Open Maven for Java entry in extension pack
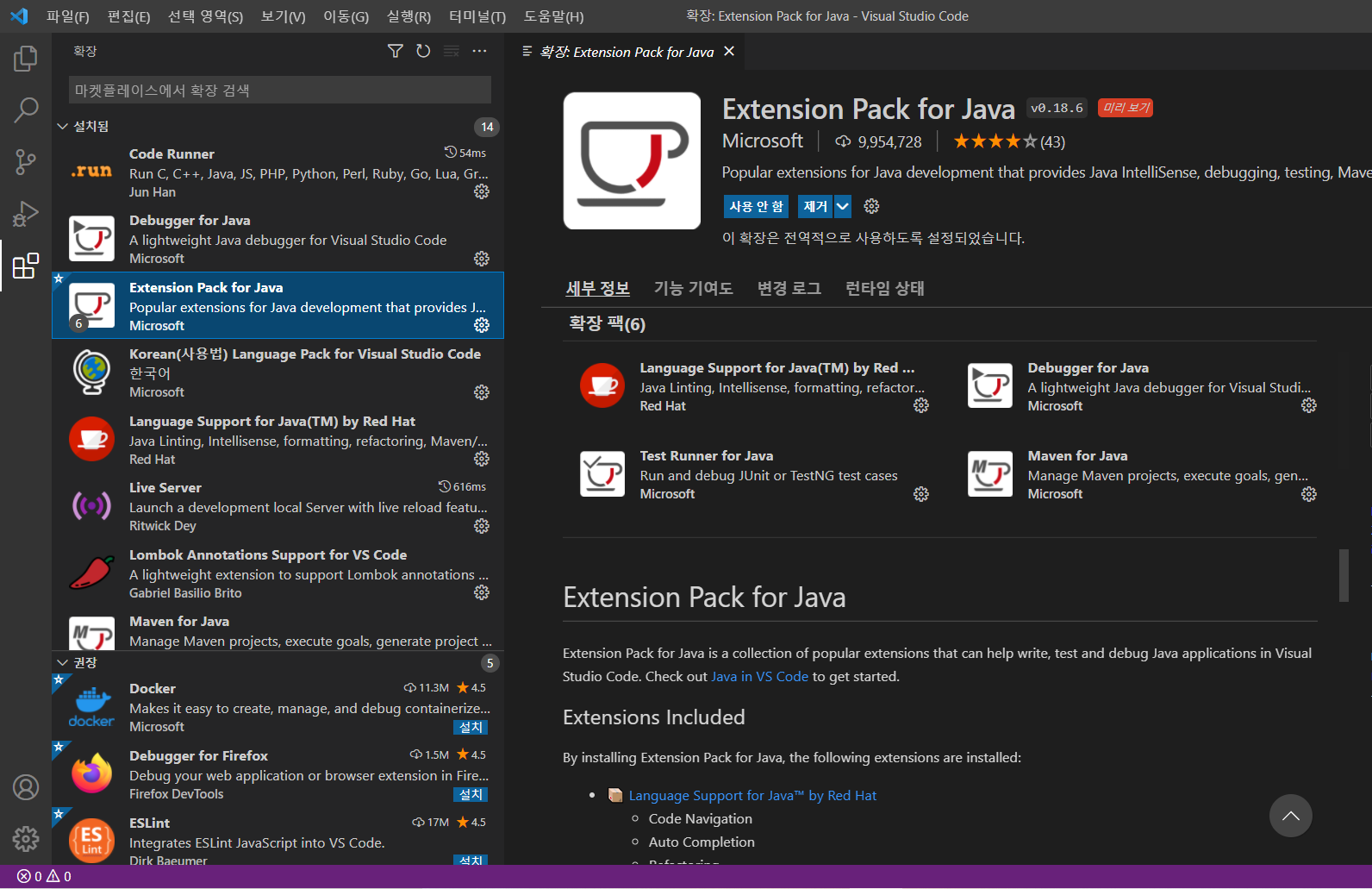 point(1143,474)
